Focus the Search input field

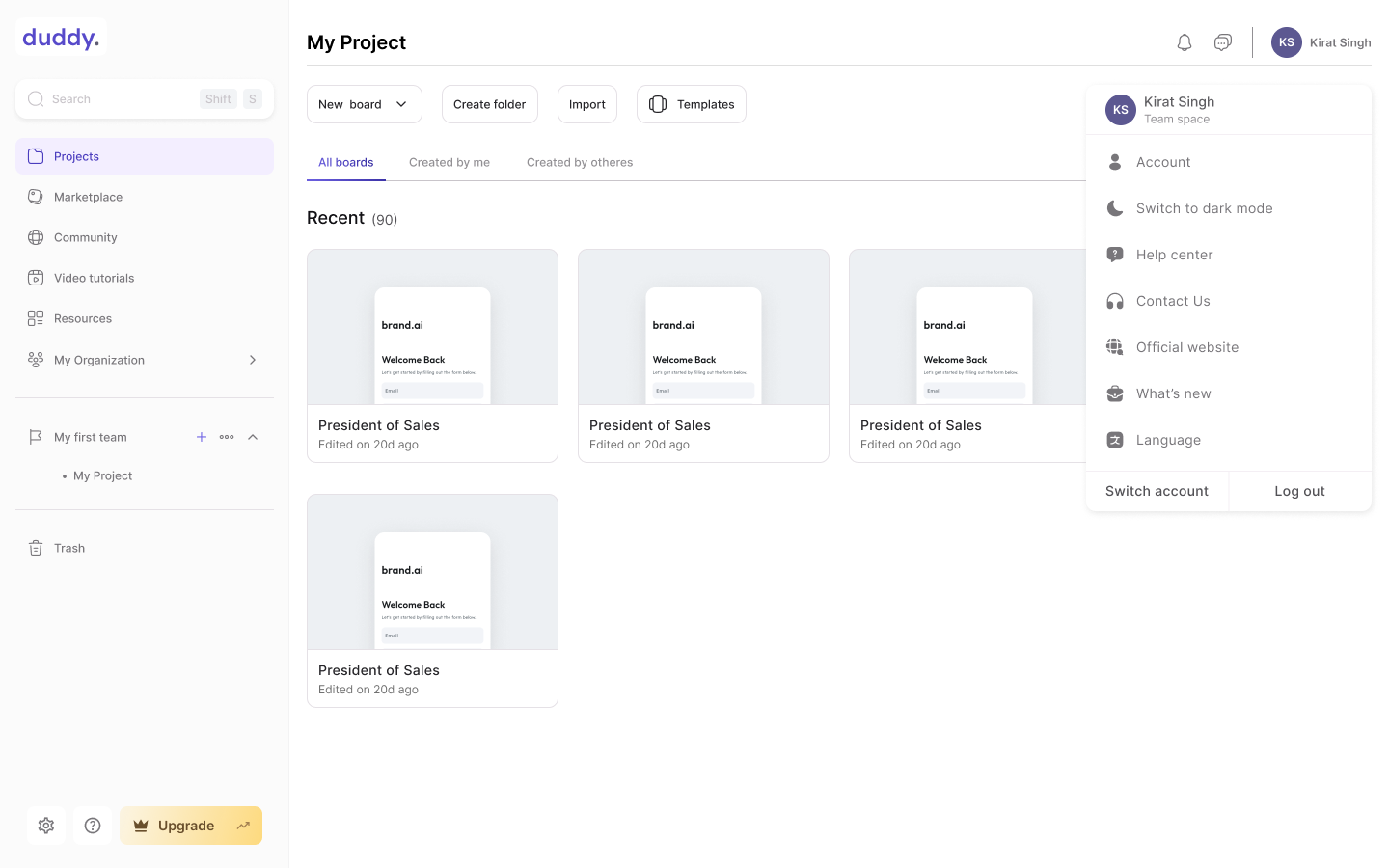tap(145, 98)
